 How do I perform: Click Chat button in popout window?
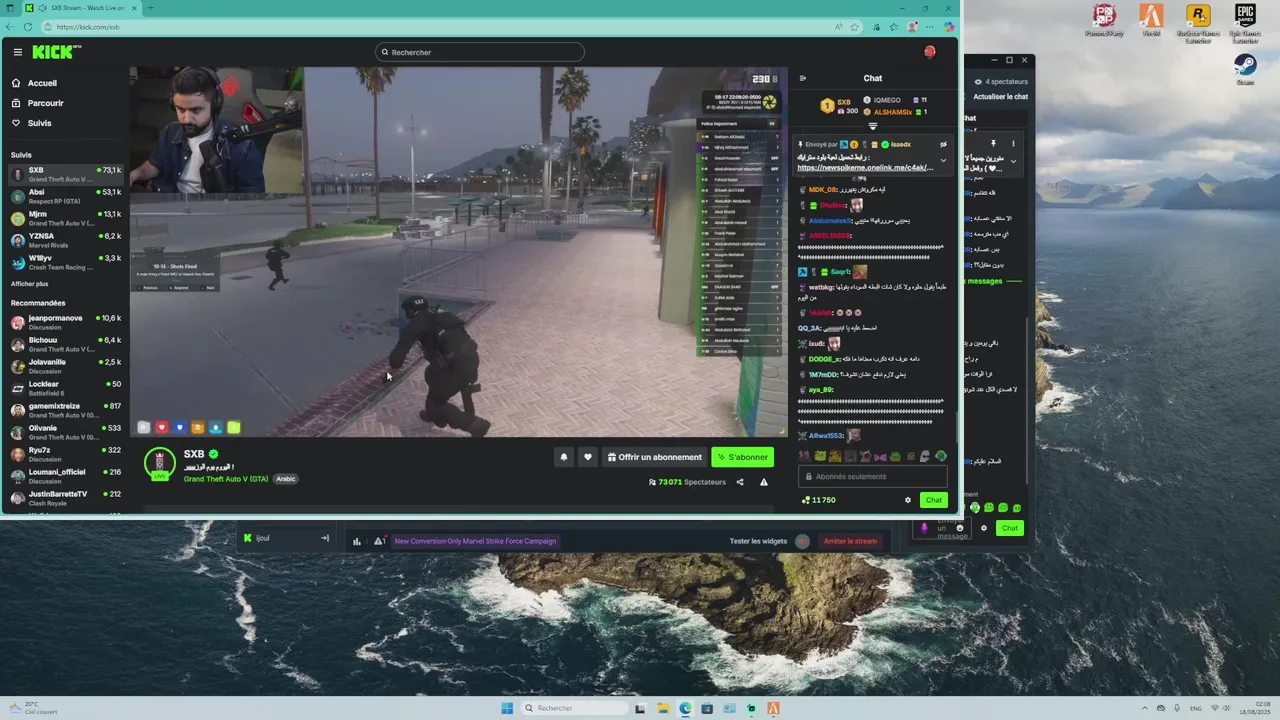[1010, 528]
